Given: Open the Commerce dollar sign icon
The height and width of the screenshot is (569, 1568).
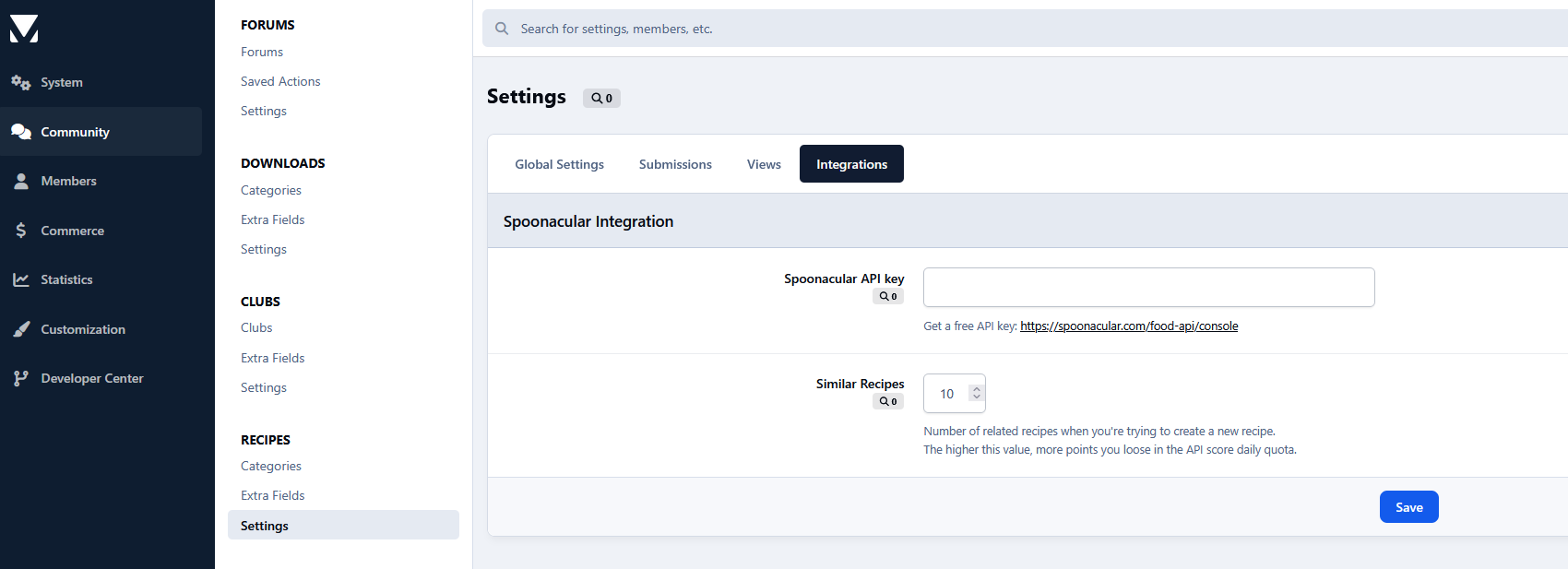Looking at the screenshot, I should [x=21, y=231].
